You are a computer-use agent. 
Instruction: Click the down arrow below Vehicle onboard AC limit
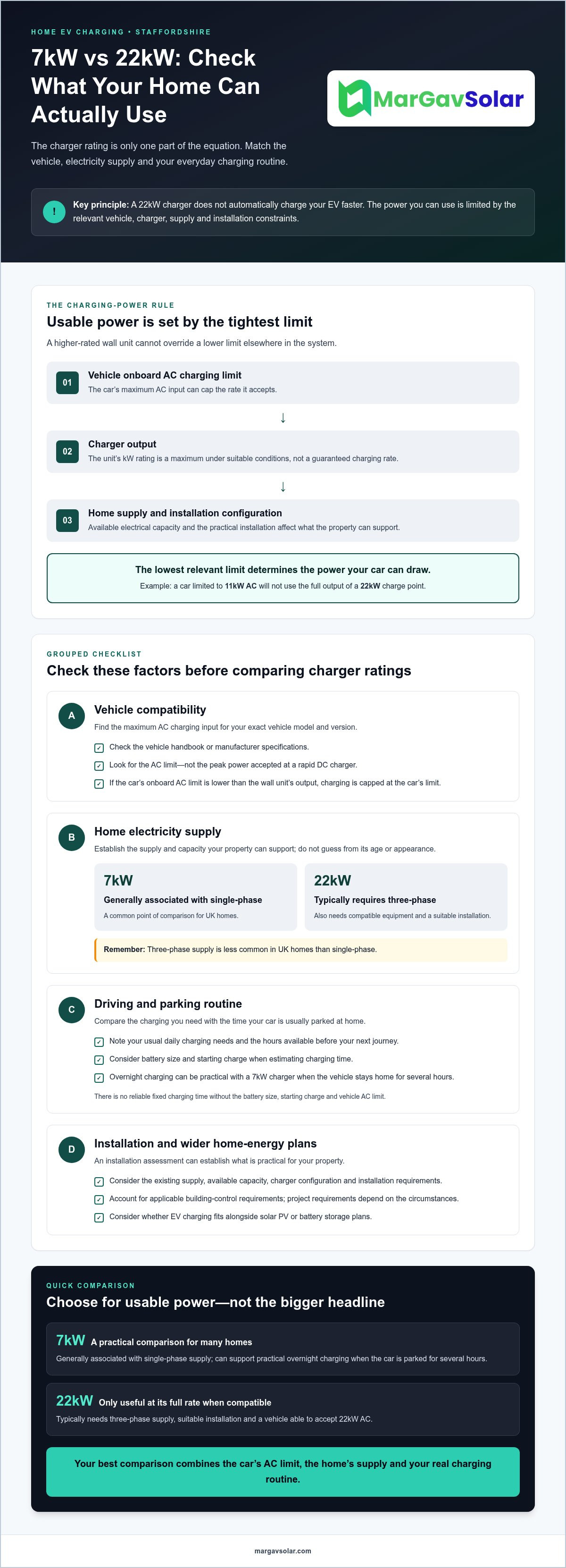(x=283, y=418)
